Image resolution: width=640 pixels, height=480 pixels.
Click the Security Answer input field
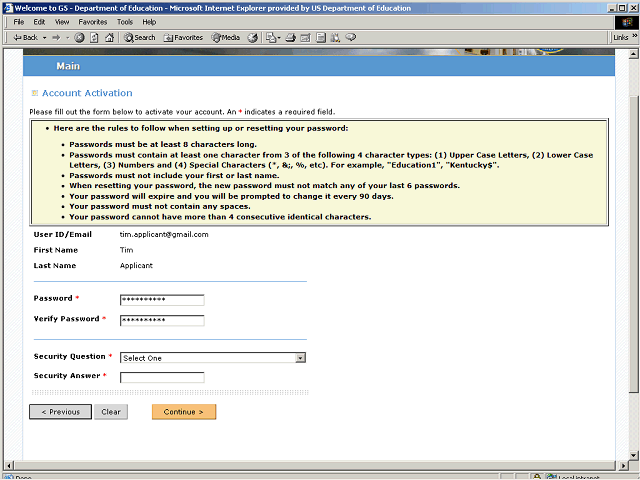pyautogui.click(x=162, y=378)
